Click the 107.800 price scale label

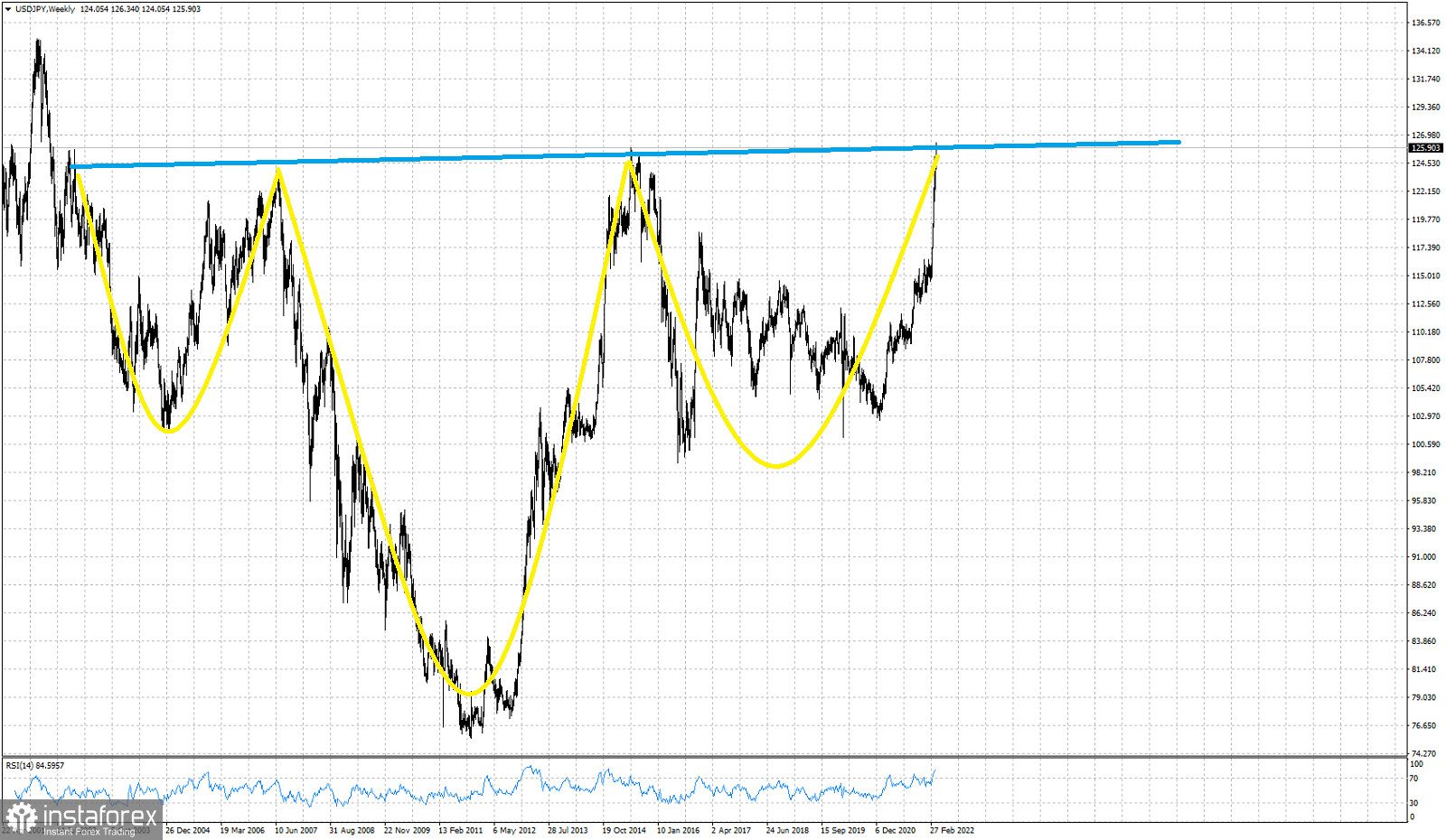[x=1425, y=359]
